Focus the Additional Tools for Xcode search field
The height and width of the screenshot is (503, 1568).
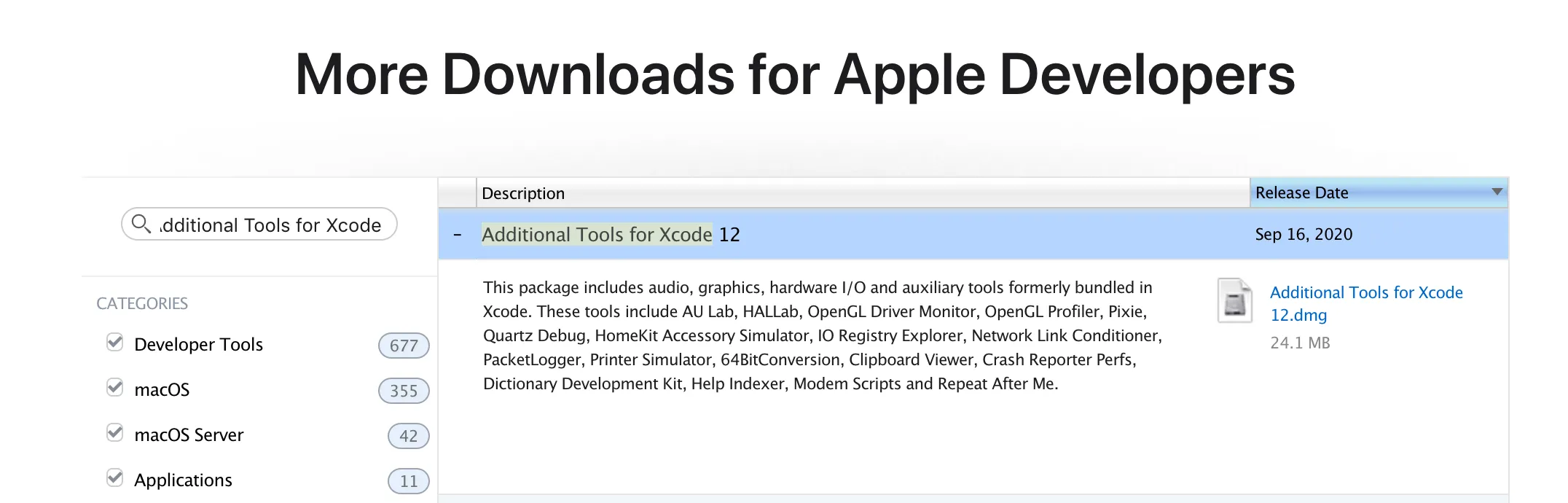pos(259,225)
